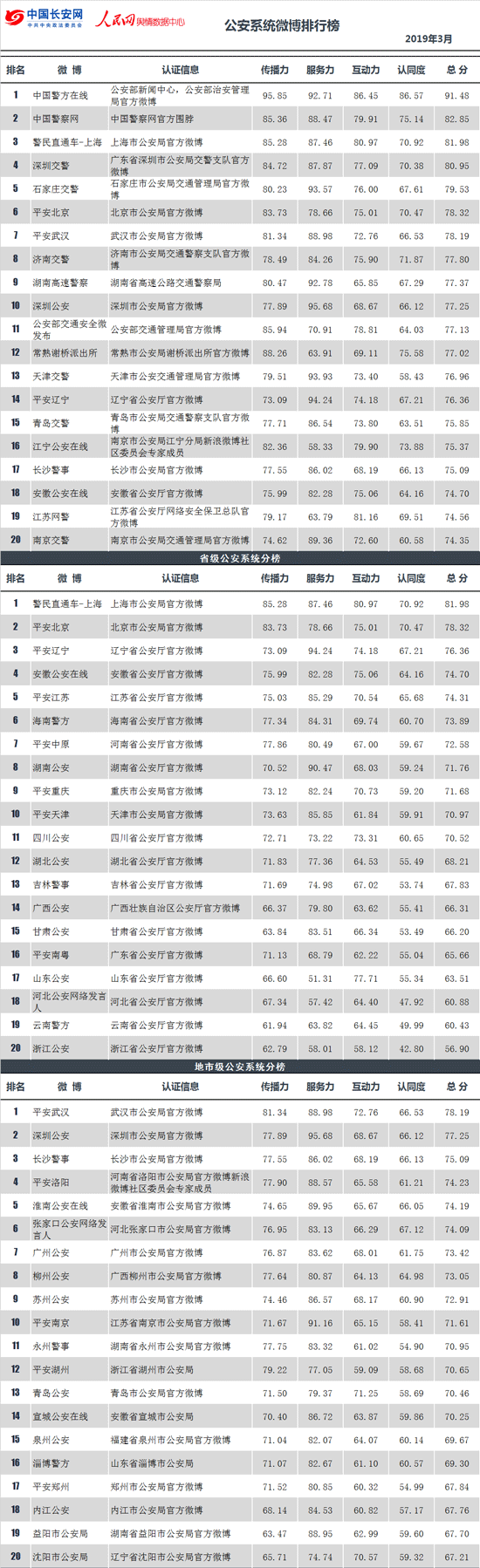480x1568 pixels.
Task: Click the 地市级公安系统分榜 section heading
Action: point(240,1067)
